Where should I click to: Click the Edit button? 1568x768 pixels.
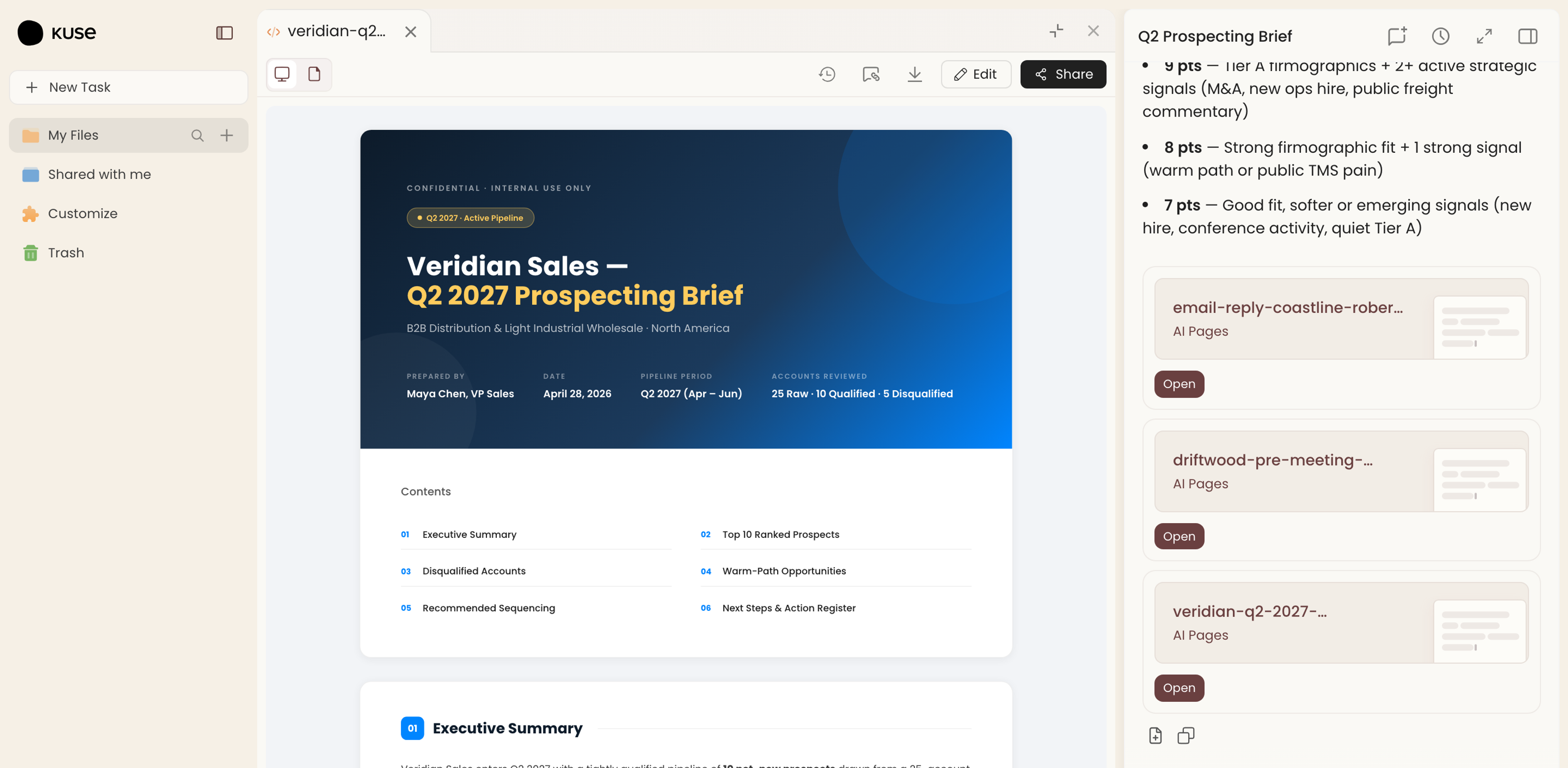976,74
